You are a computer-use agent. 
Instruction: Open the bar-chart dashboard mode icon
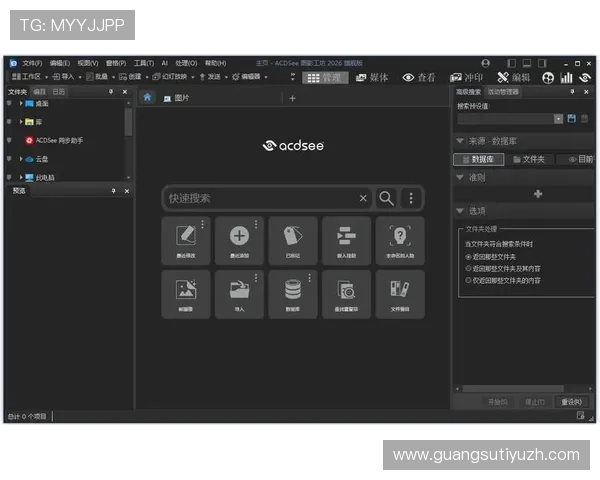click(x=566, y=78)
